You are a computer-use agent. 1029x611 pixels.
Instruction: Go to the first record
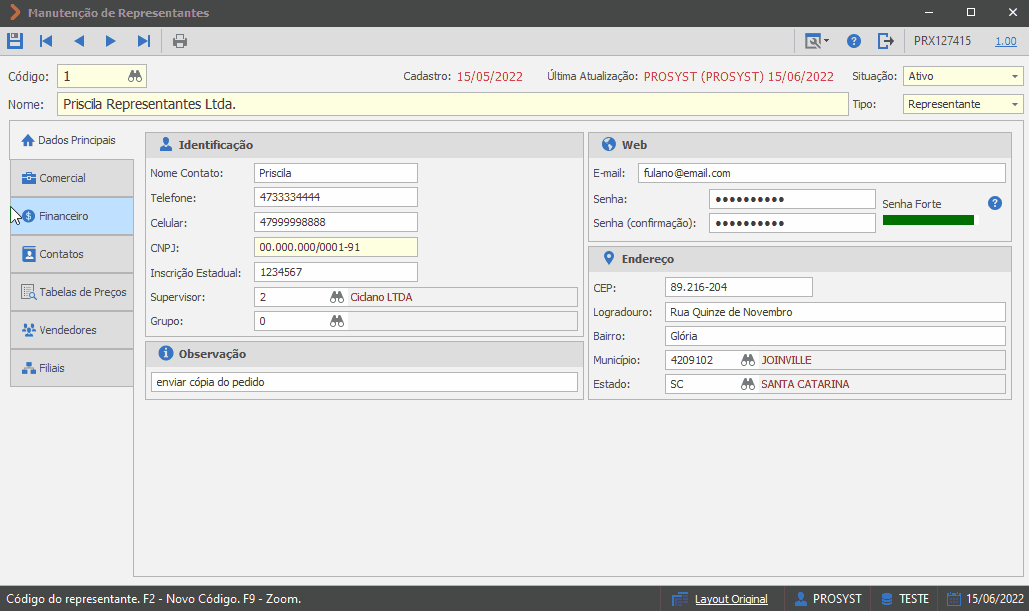[x=46, y=41]
